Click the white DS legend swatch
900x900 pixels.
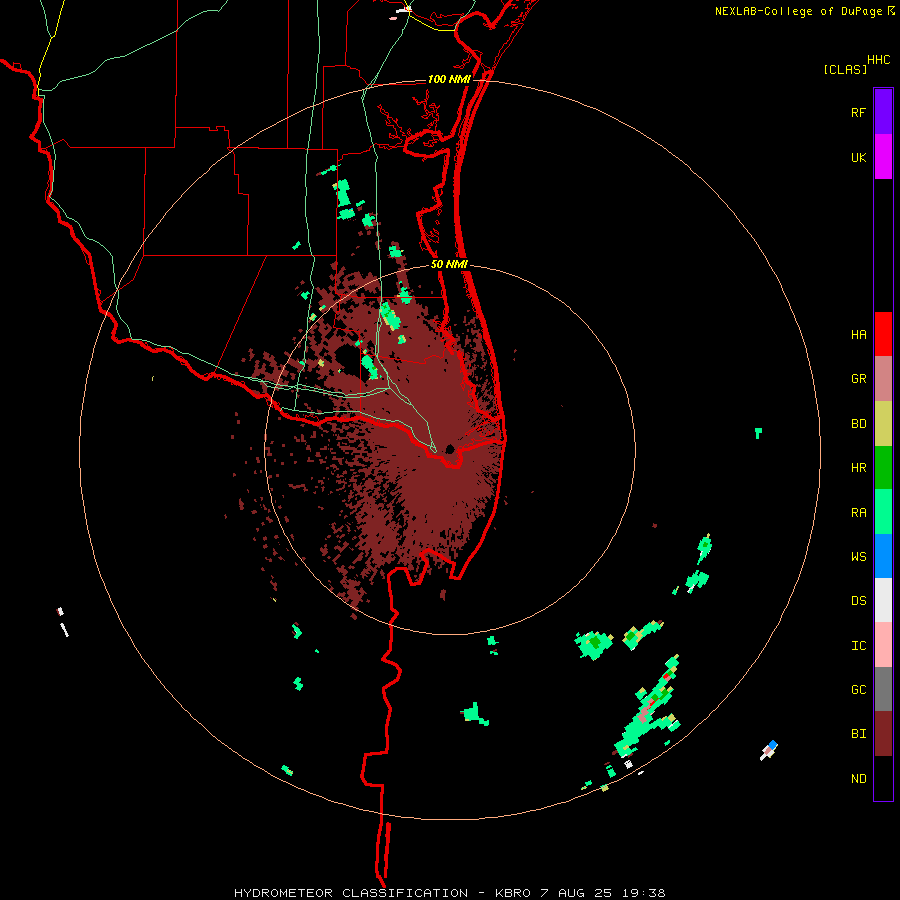click(x=883, y=600)
